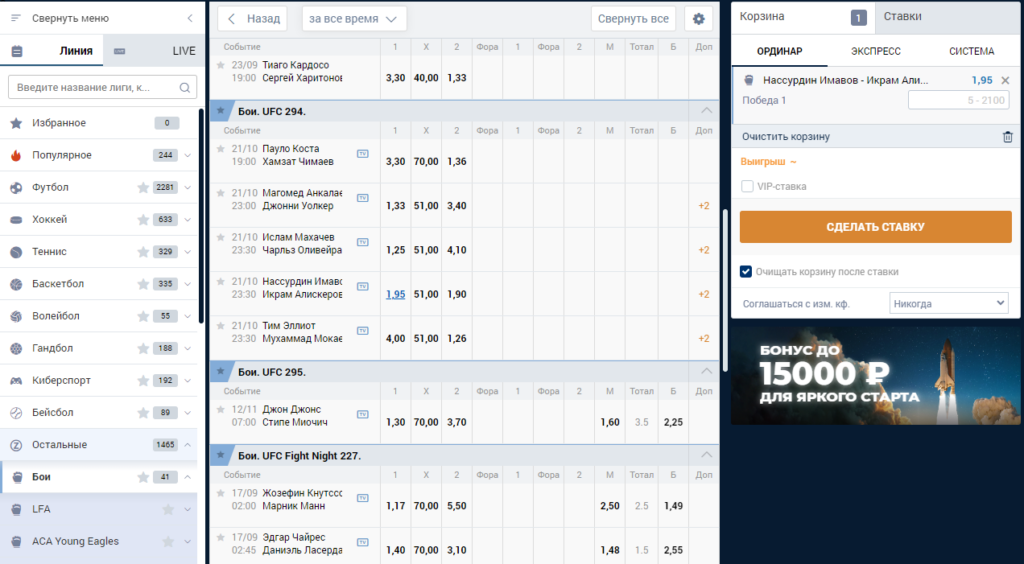The image size is (1024, 564).
Task: Go back with the Назад button
Action: [x=253, y=19]
